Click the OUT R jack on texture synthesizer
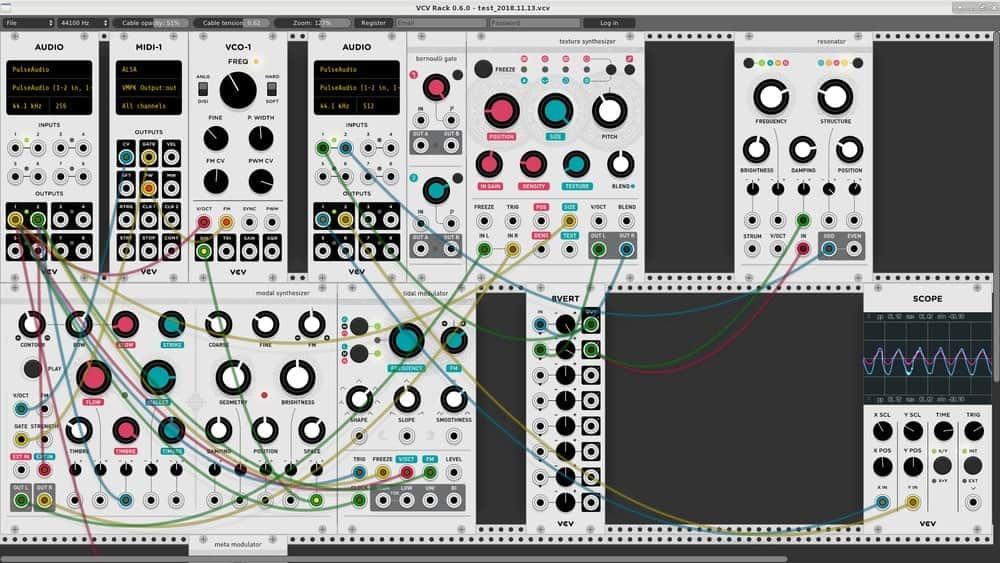Image resolution: width=1000 pixels, height=563 pixels. [x=626, y=250]
